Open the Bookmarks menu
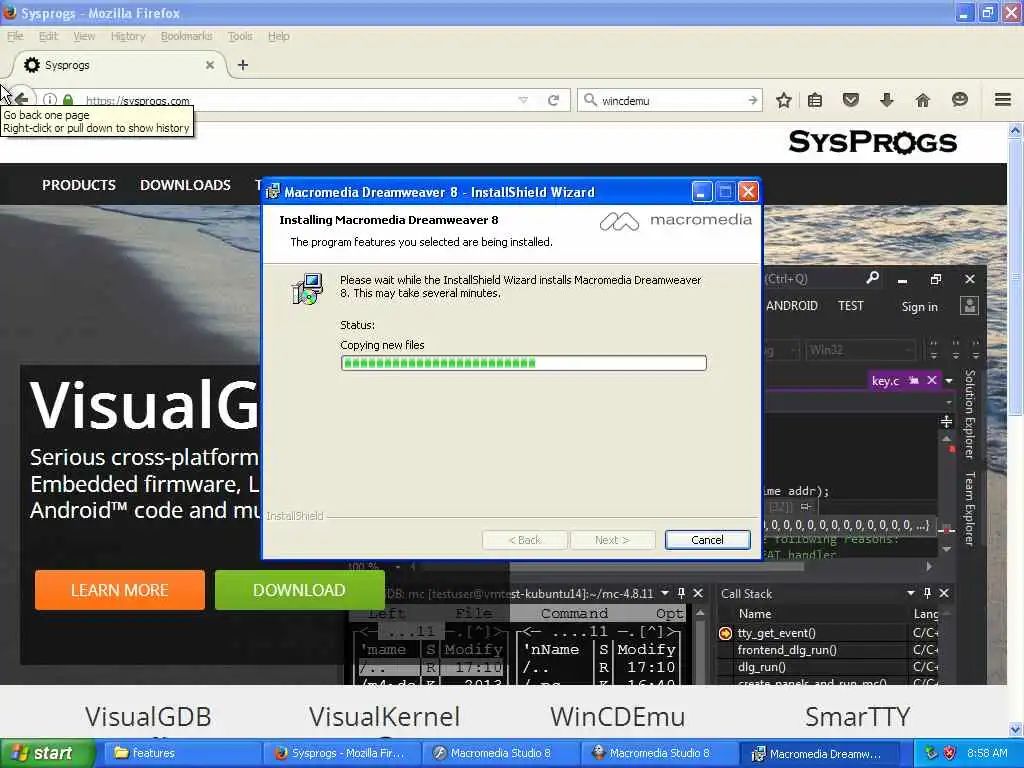Screen dimensions: 1024x768 pos(186,36)
